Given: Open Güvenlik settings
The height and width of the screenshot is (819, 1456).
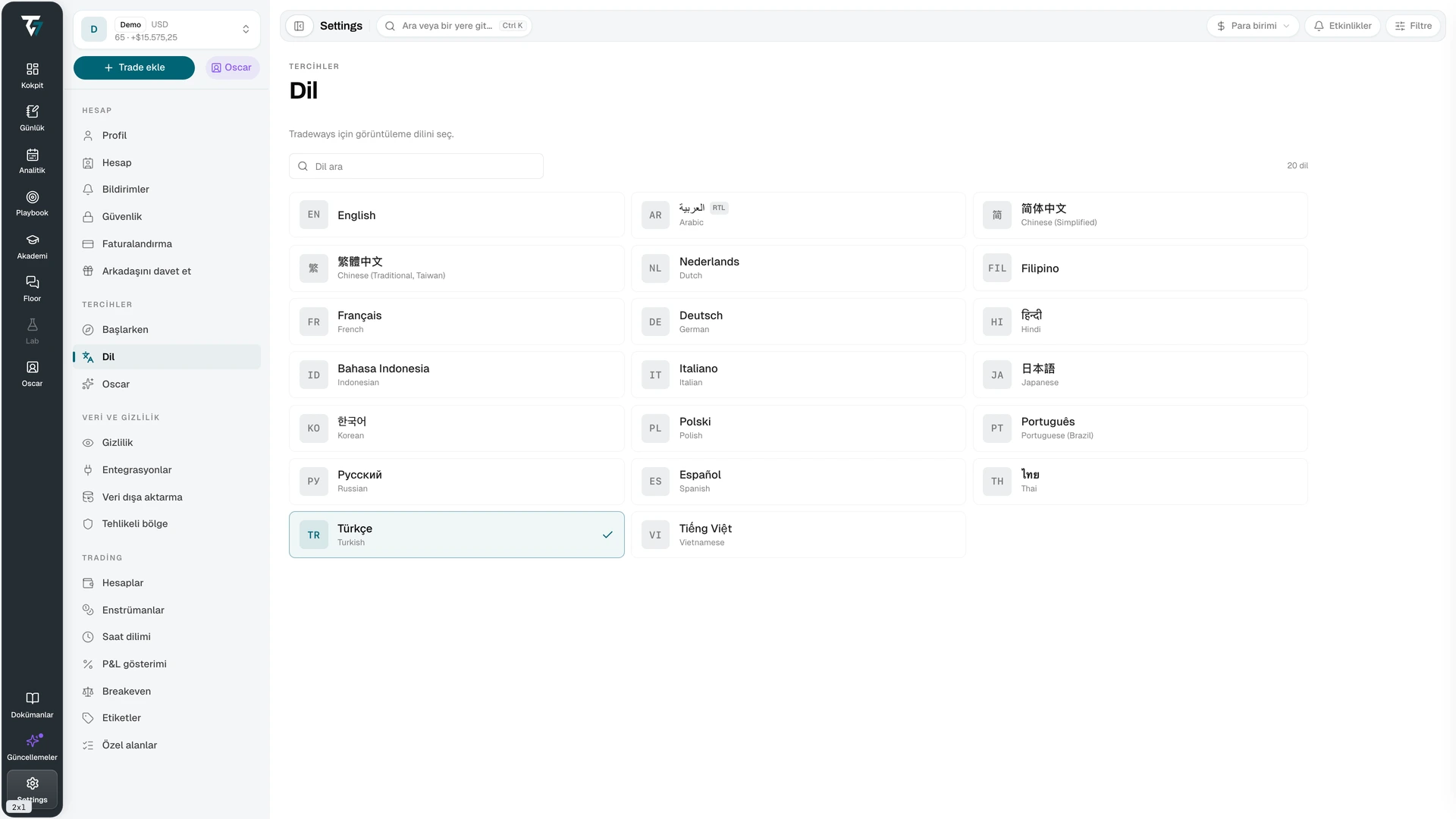Looking at the screenshot, I should 167,217.
